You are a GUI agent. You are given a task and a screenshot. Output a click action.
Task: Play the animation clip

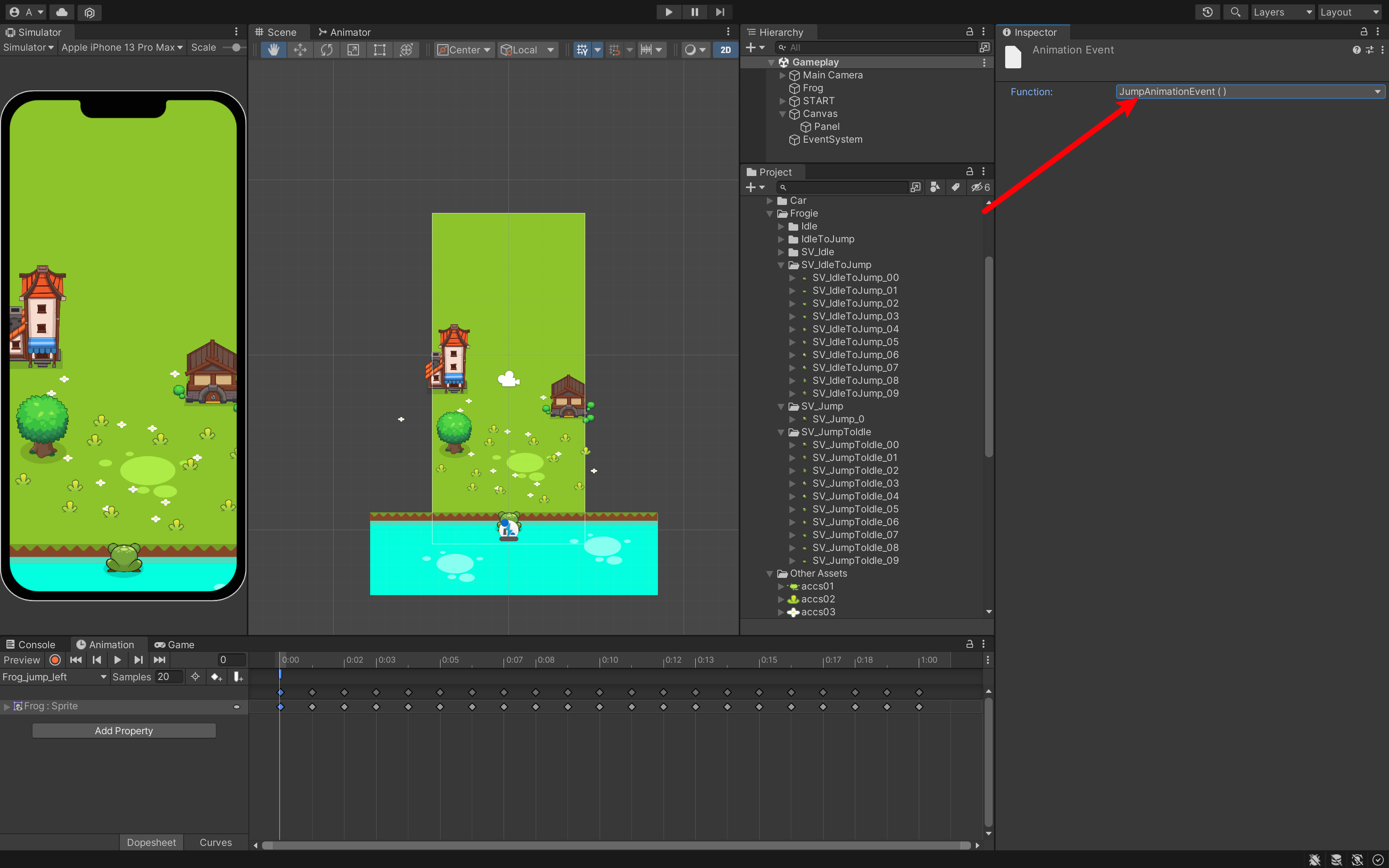click(118, 660)
